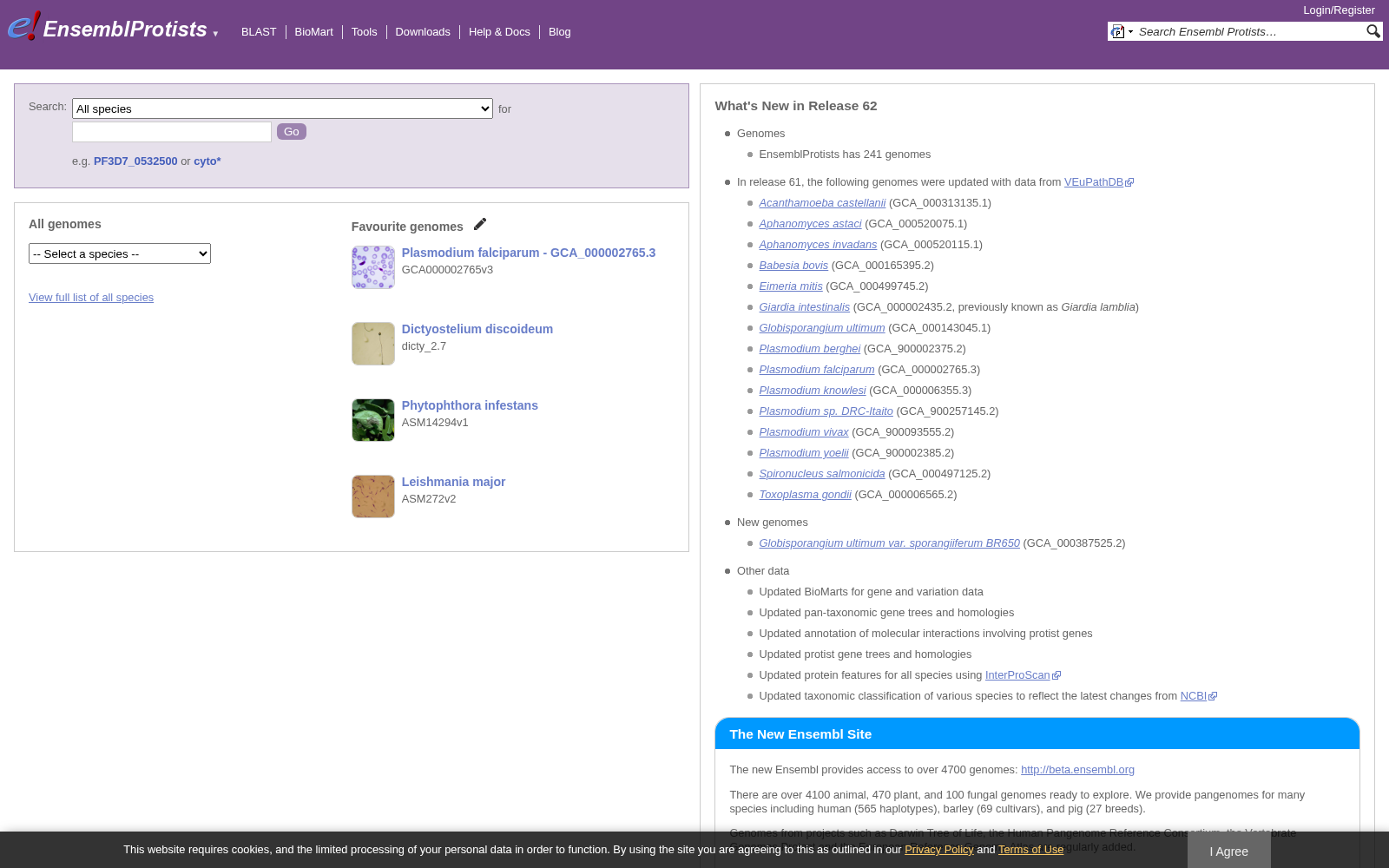Focus the 'Search Ensembl Protists' header field

coord(1250,31)
